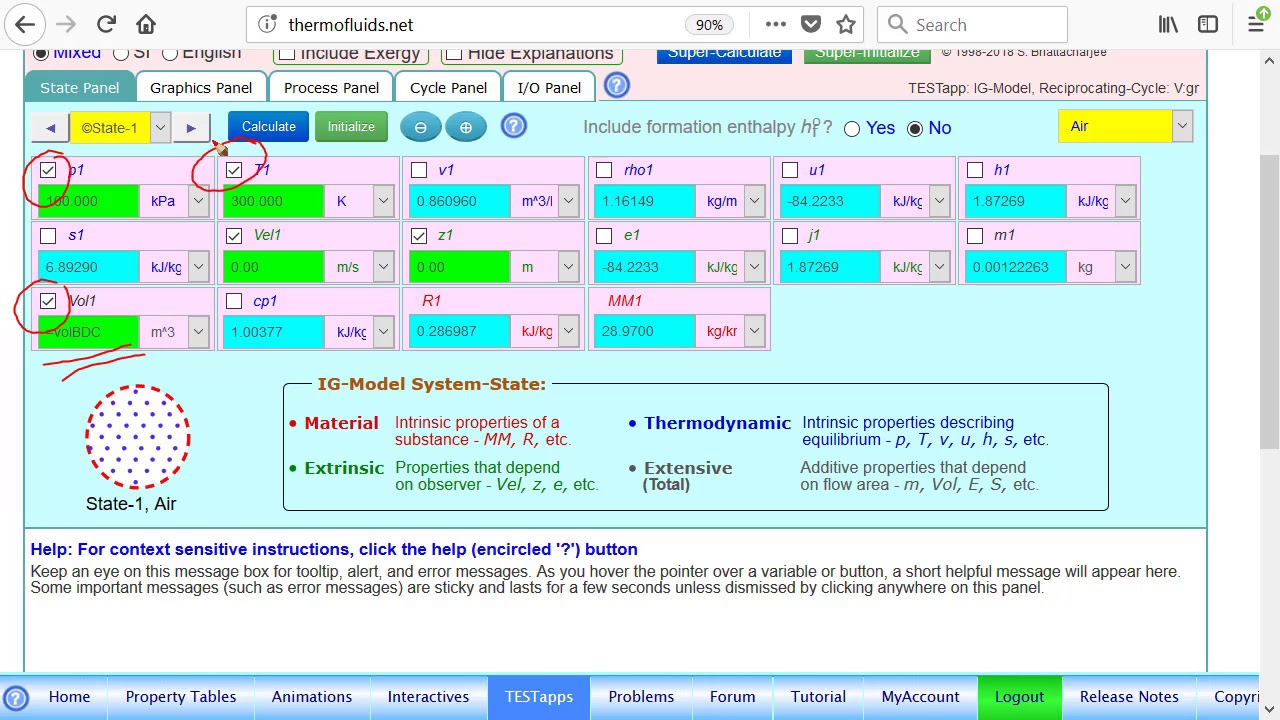Open the Firefox hamburger menu
The image size is (1280, 720).
click(1257, 25)
